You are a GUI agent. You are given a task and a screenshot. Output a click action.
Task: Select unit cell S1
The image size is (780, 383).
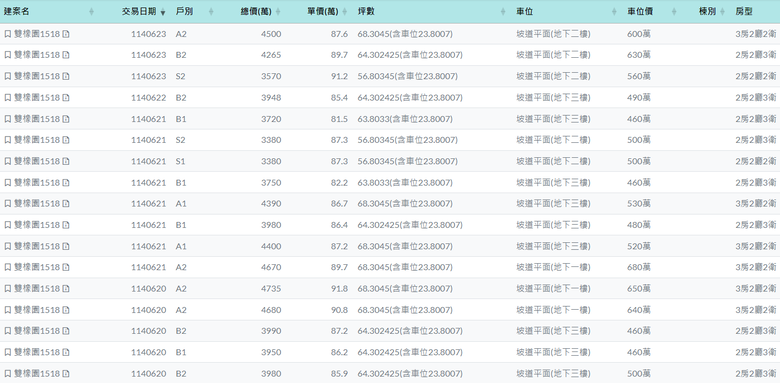pyautogui.click(x=180, y=161)
